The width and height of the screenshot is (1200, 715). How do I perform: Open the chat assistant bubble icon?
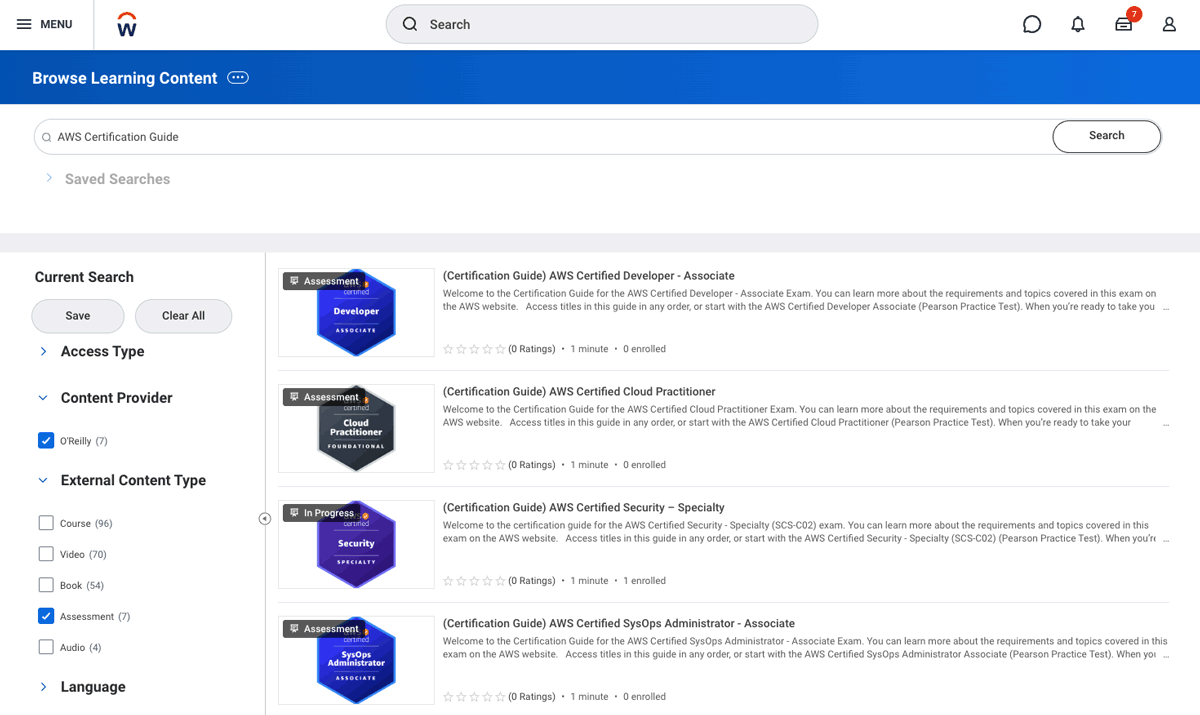pyautogui.click(x=1032, y=24)
